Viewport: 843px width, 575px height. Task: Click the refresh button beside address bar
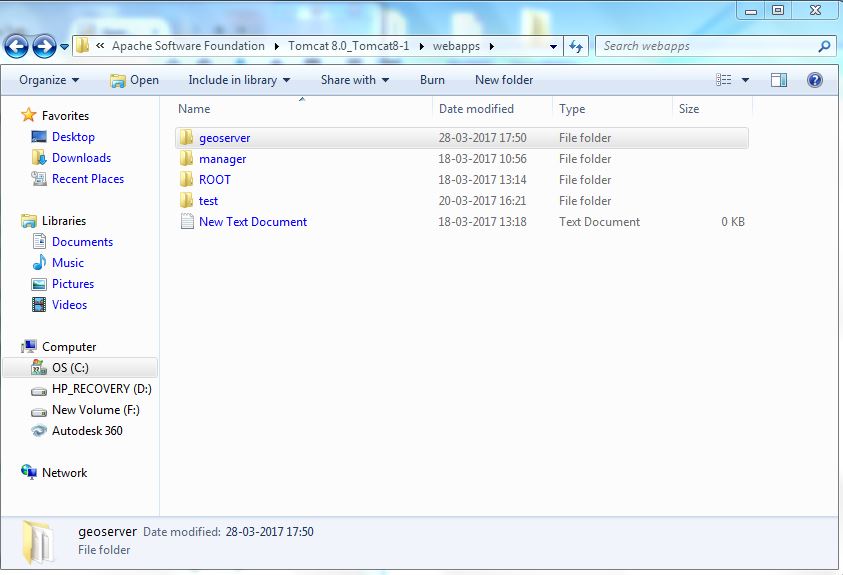coord(576,46)
